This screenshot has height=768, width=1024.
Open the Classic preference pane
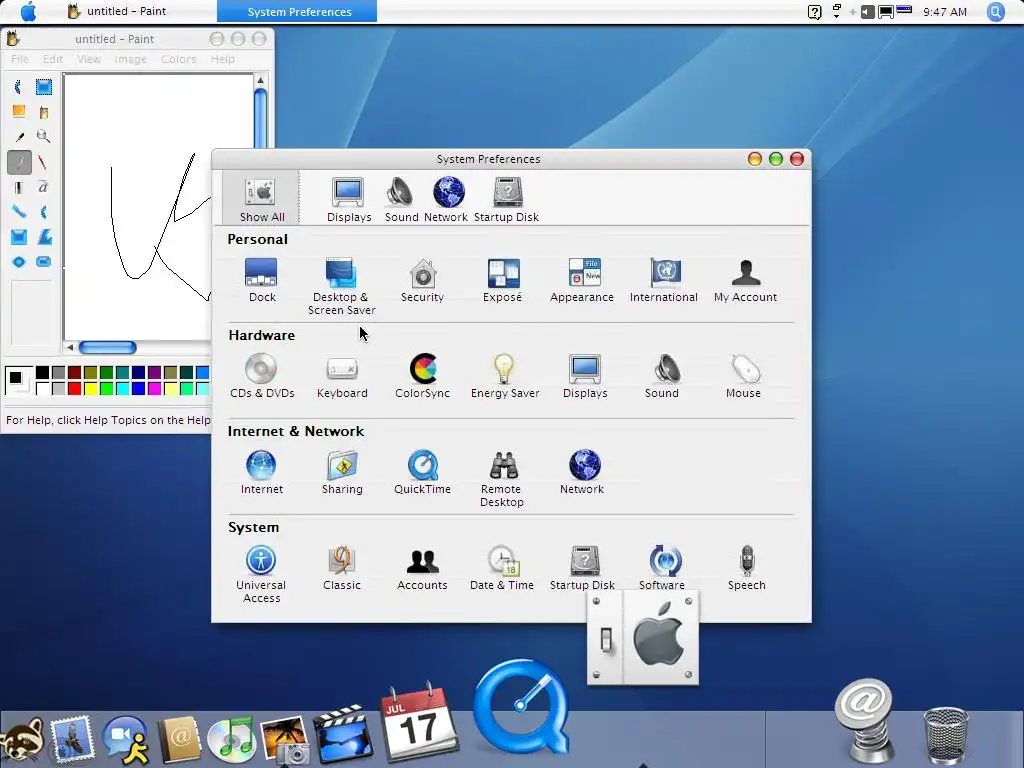342,568
